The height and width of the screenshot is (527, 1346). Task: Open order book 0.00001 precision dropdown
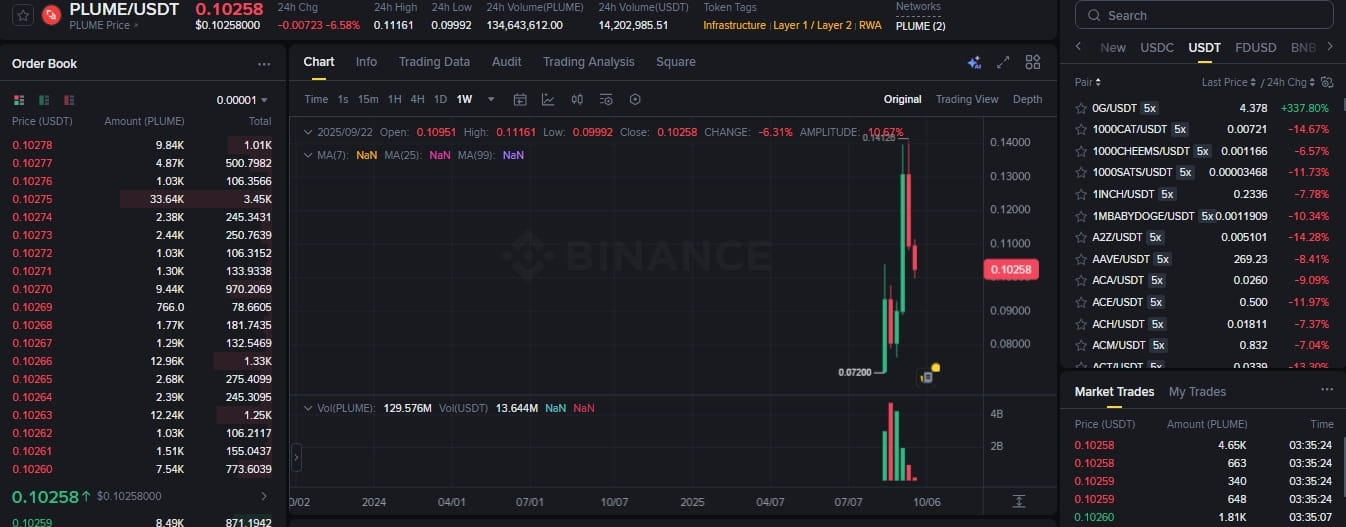click(x=242, y=100)
